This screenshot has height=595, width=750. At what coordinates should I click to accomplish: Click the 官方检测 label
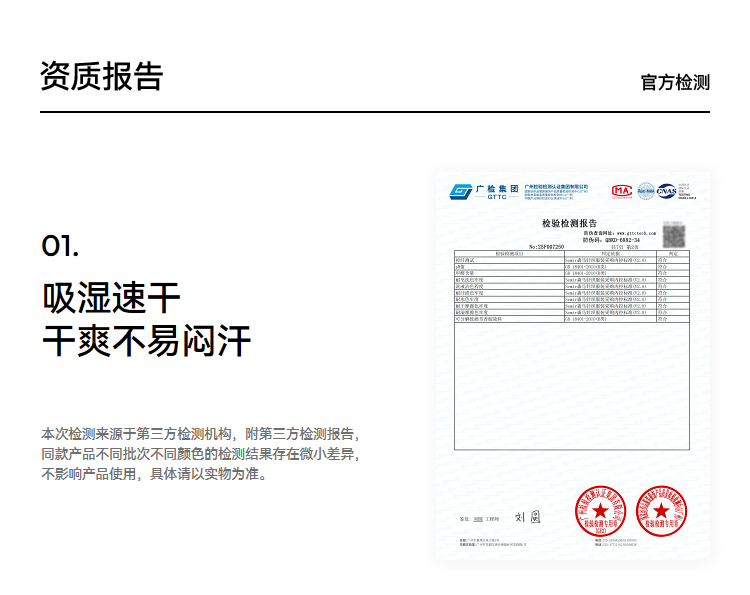(675, 82)
